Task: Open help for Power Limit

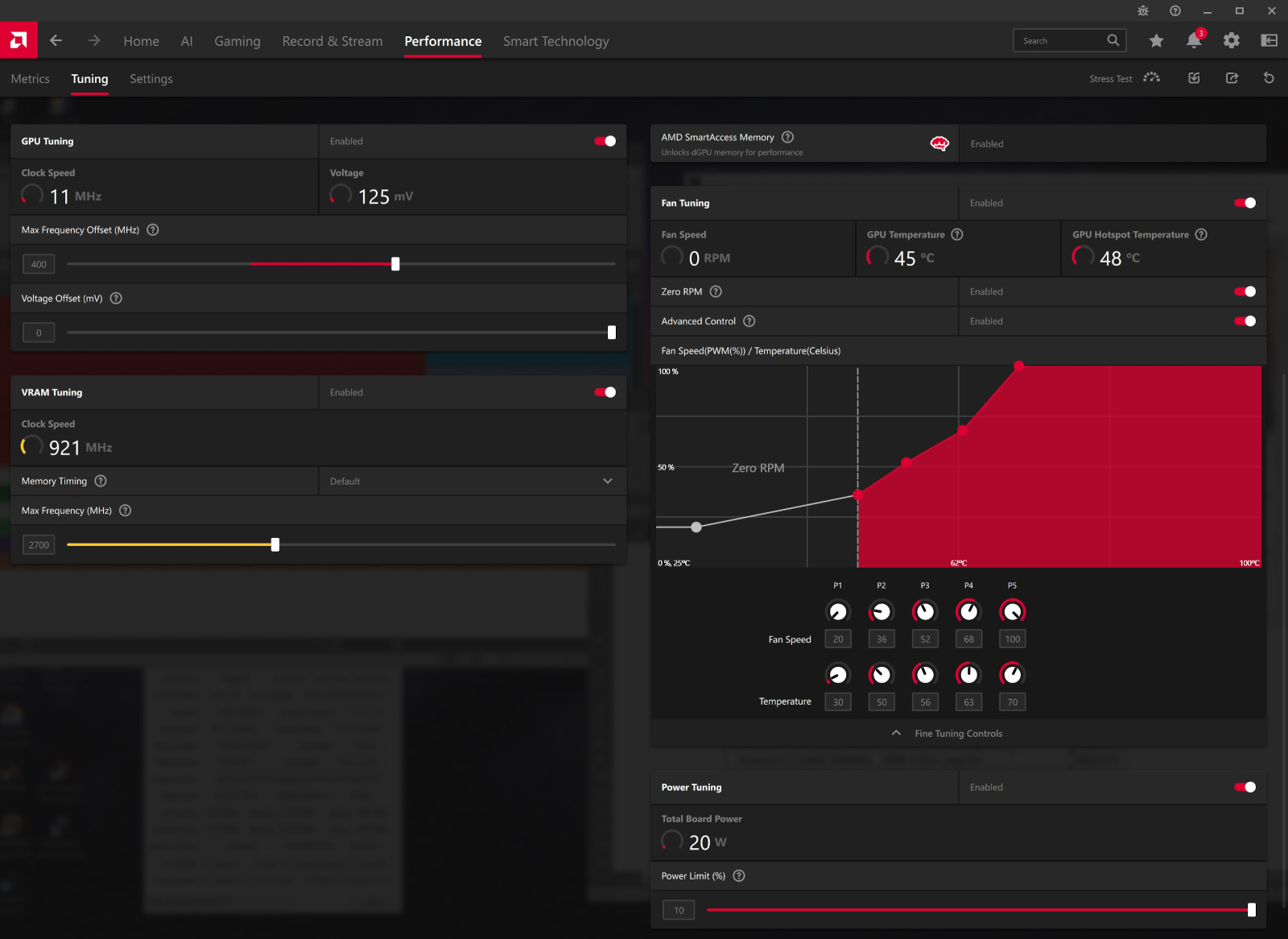Action: (x=739, y=875)
